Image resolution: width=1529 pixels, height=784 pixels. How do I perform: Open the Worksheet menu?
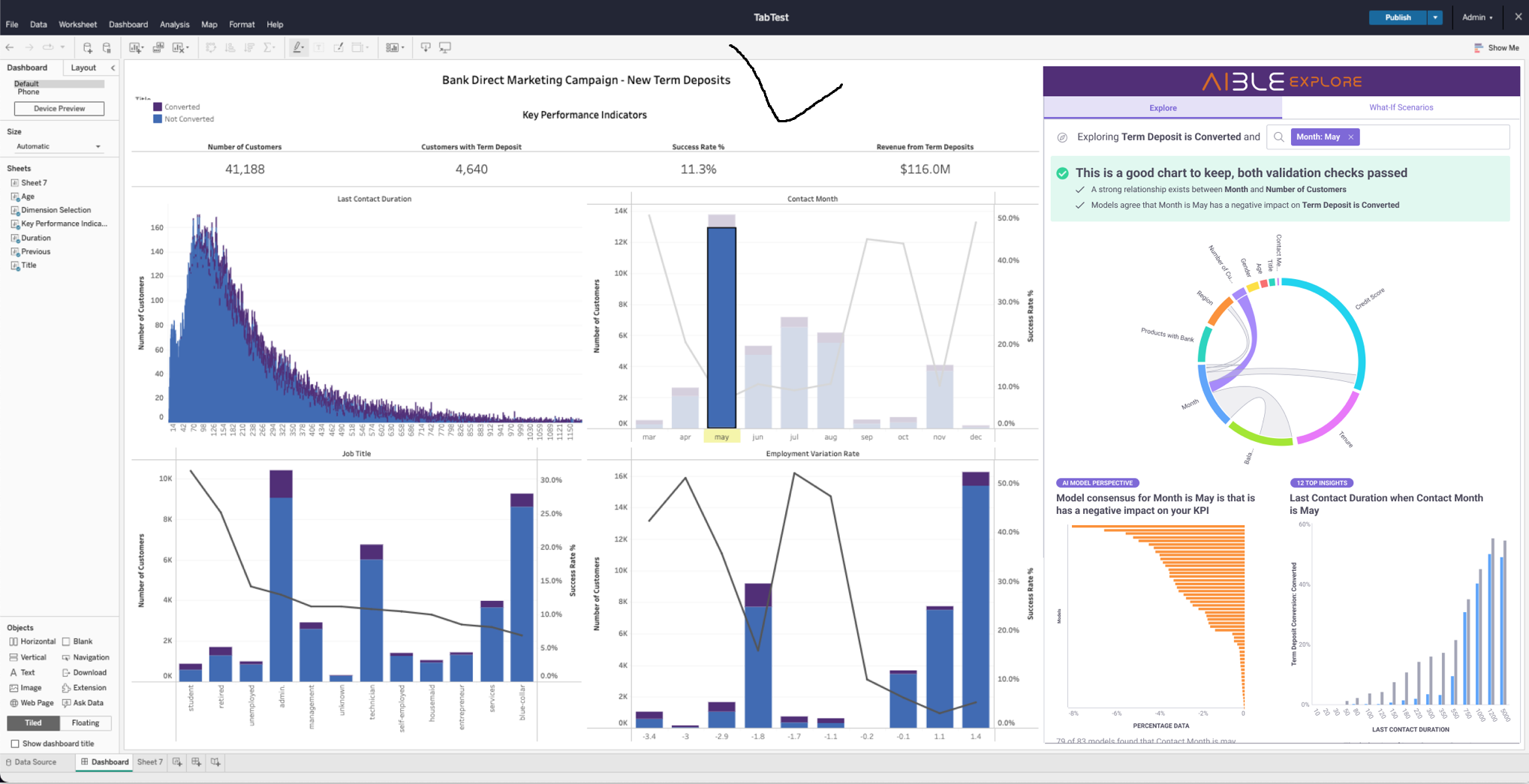(x=77, y=24)
